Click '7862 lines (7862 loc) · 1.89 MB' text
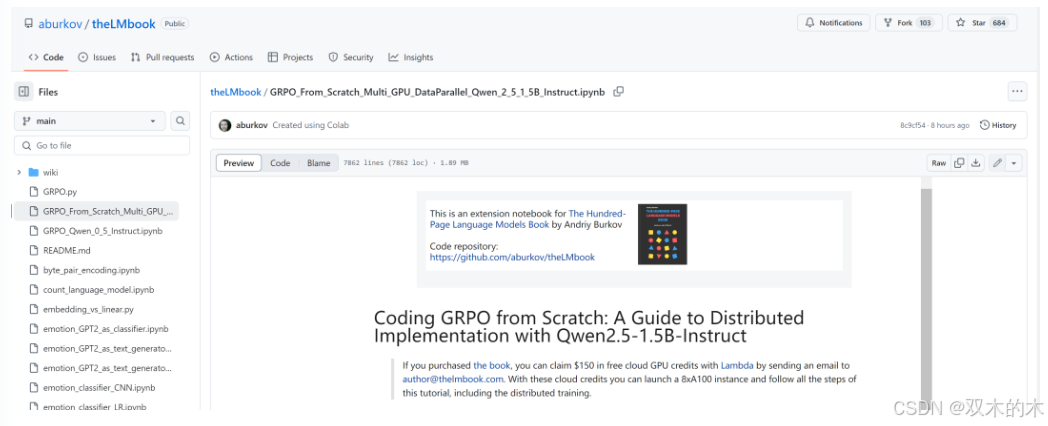This screenshot has height=426, width=1048. 406,163
